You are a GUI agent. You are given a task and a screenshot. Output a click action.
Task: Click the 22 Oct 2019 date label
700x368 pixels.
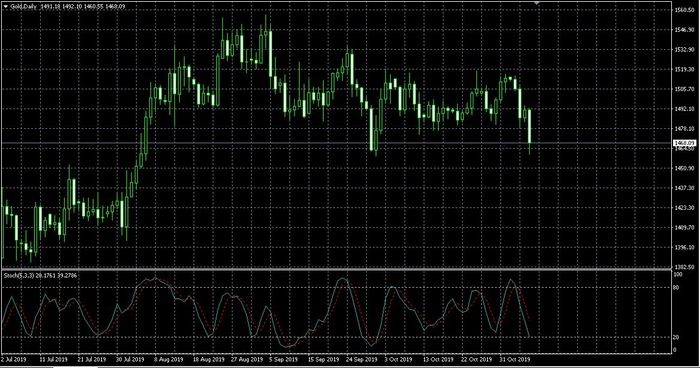(x=476, y=359)
